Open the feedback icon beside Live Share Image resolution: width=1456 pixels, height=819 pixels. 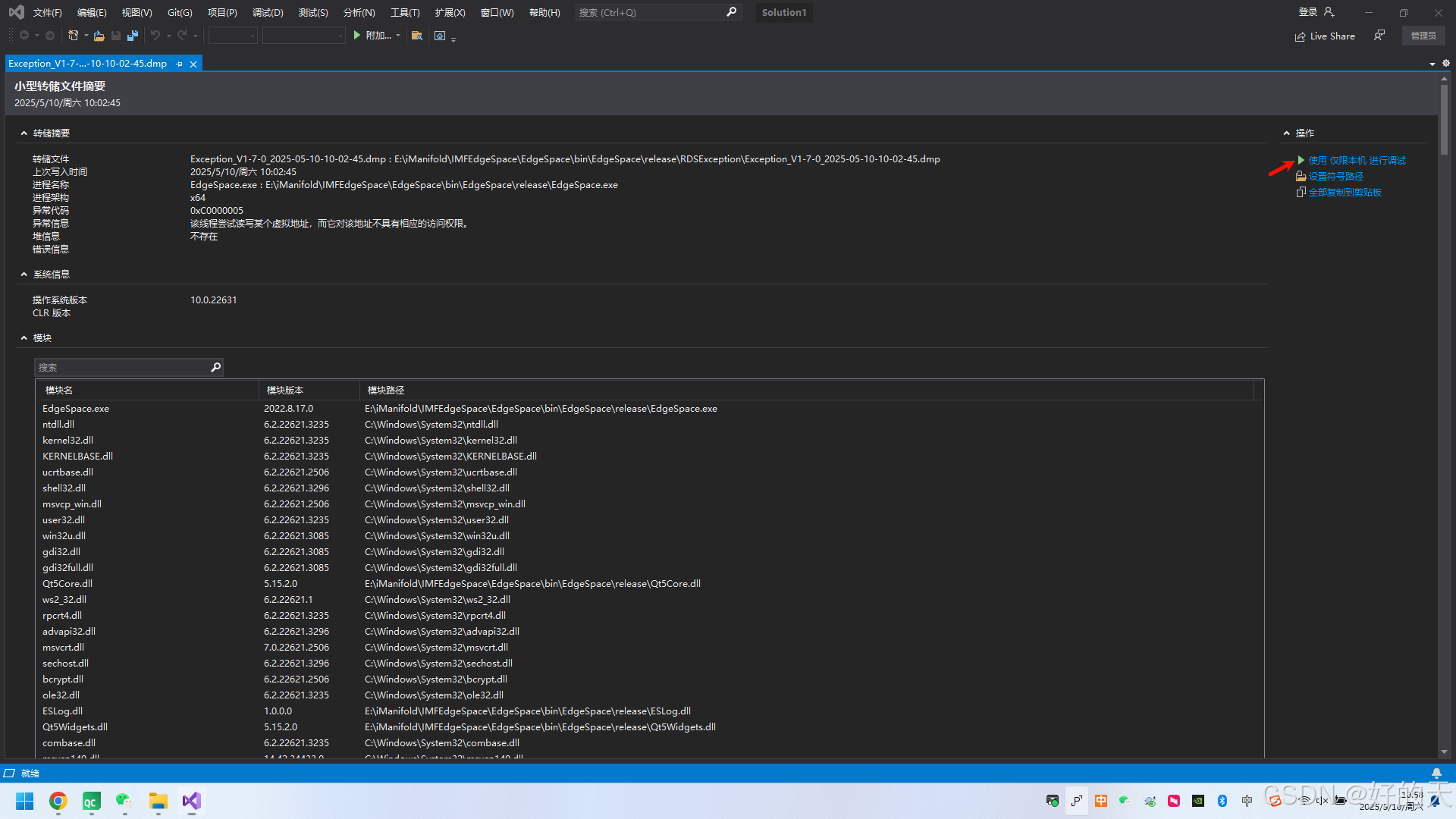(1379, 36)
